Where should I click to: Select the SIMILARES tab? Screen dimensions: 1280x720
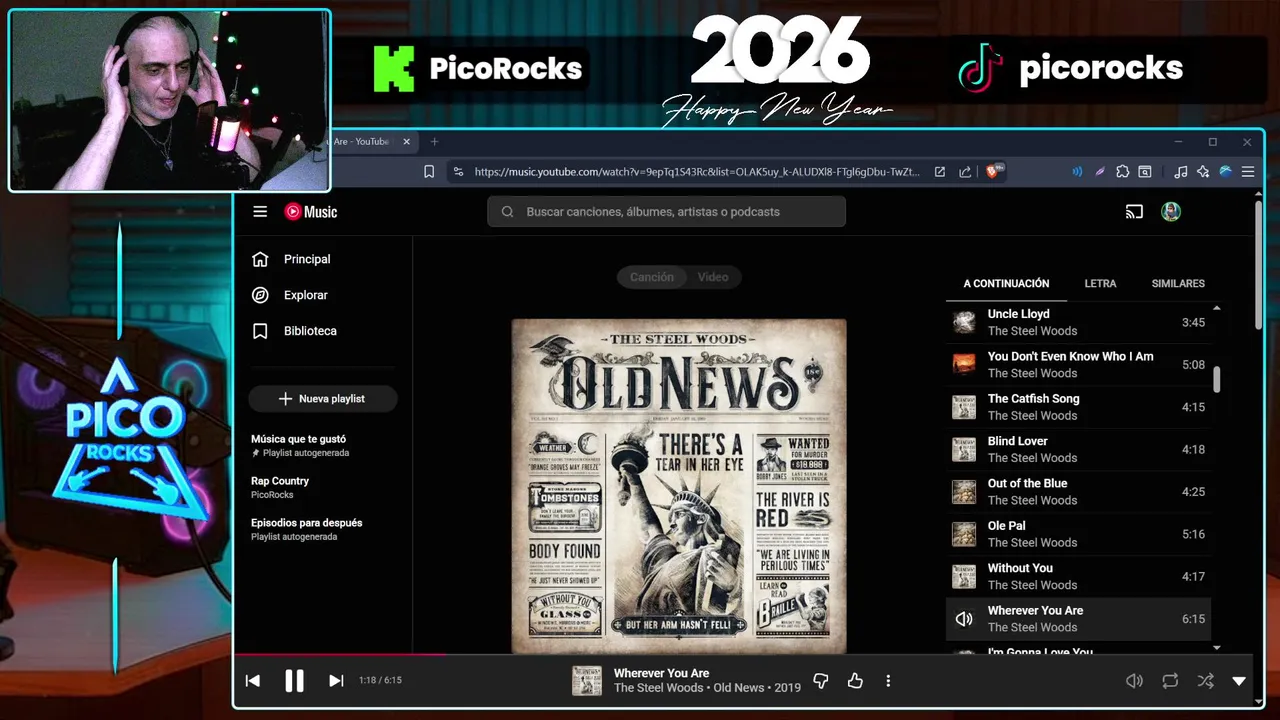(x=1178, y=284)
